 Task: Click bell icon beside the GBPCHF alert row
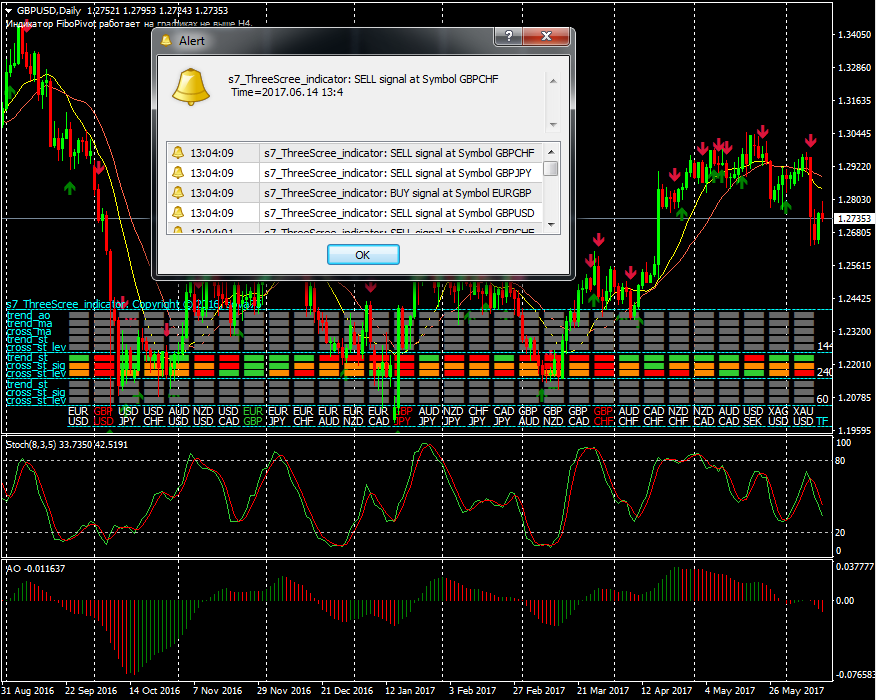click(178, 152)
